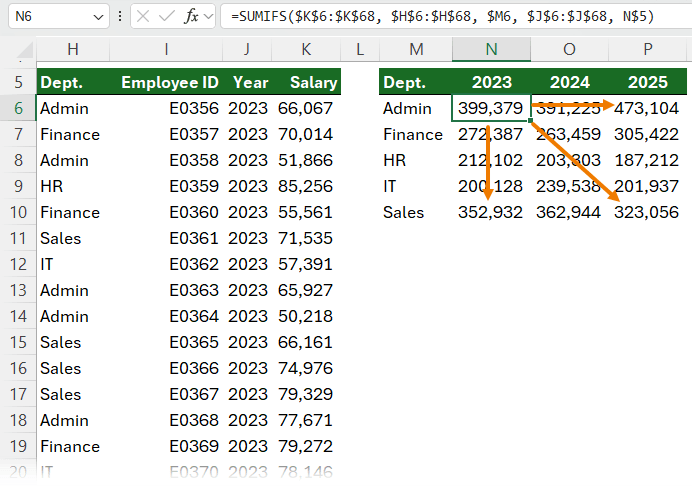This screenshot has width=692, height=486.
Task: Select salary cell 66,067
Action: (x=306, y=108)
